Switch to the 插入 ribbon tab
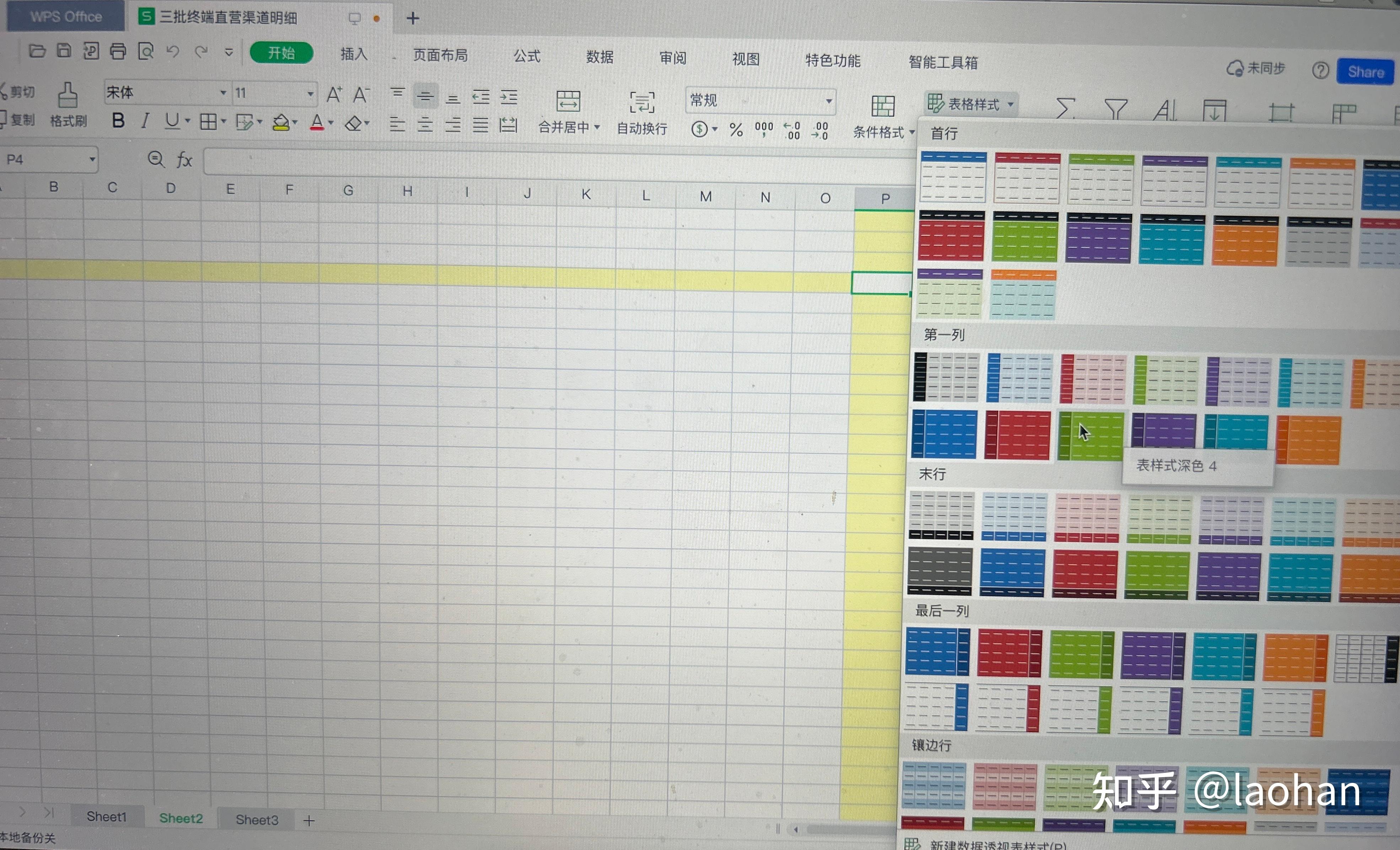1400x850 pixels. click(353, 54)
